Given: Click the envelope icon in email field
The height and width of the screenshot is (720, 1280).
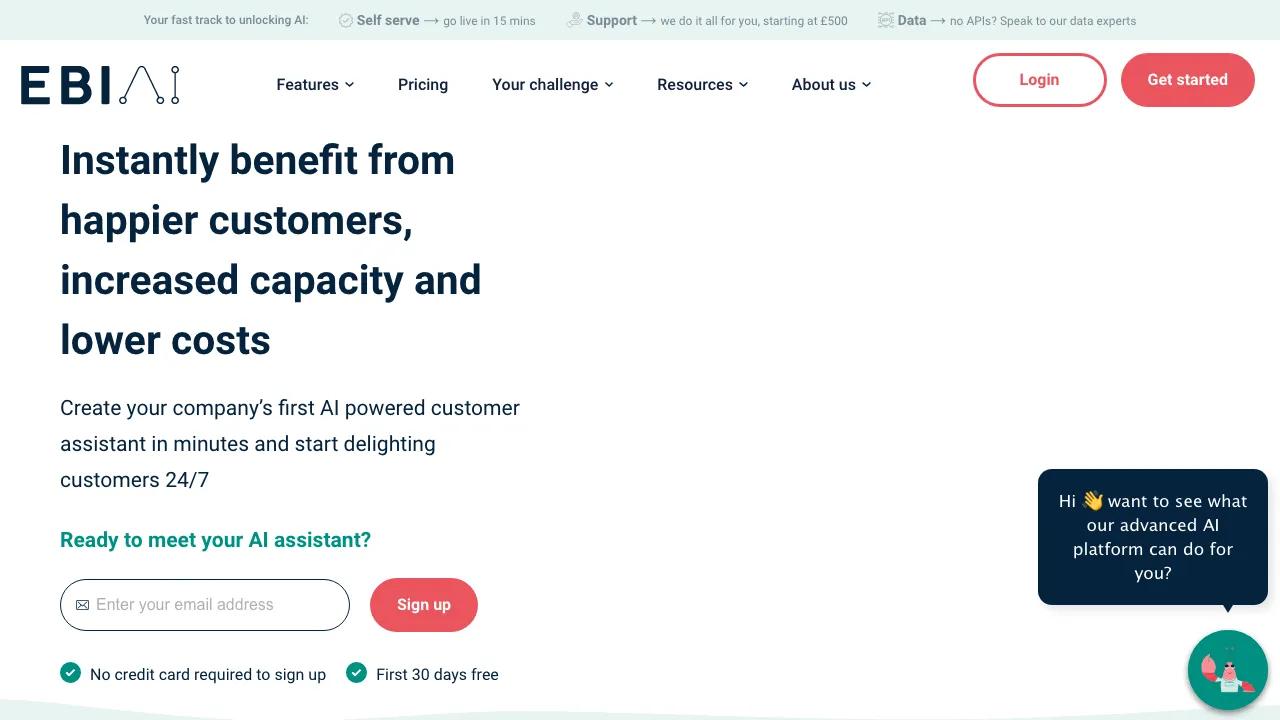Looking at the screenshot, I should tap(82, 605).
